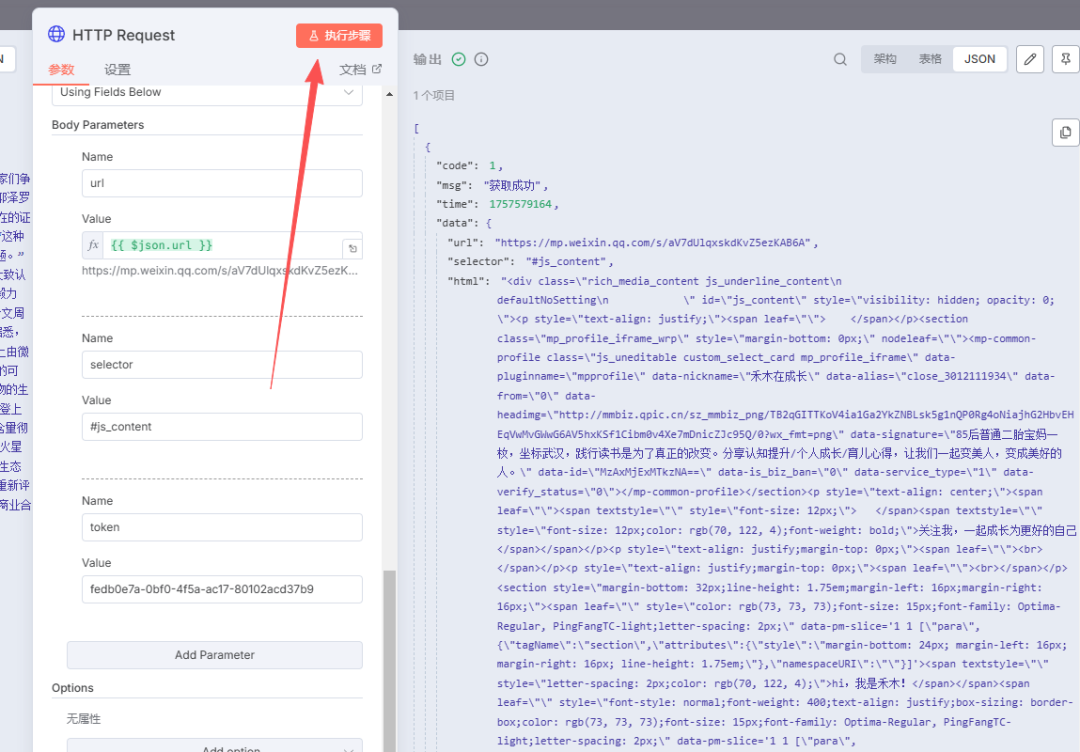Click the output search magnifier icon

tap(840, 59)
